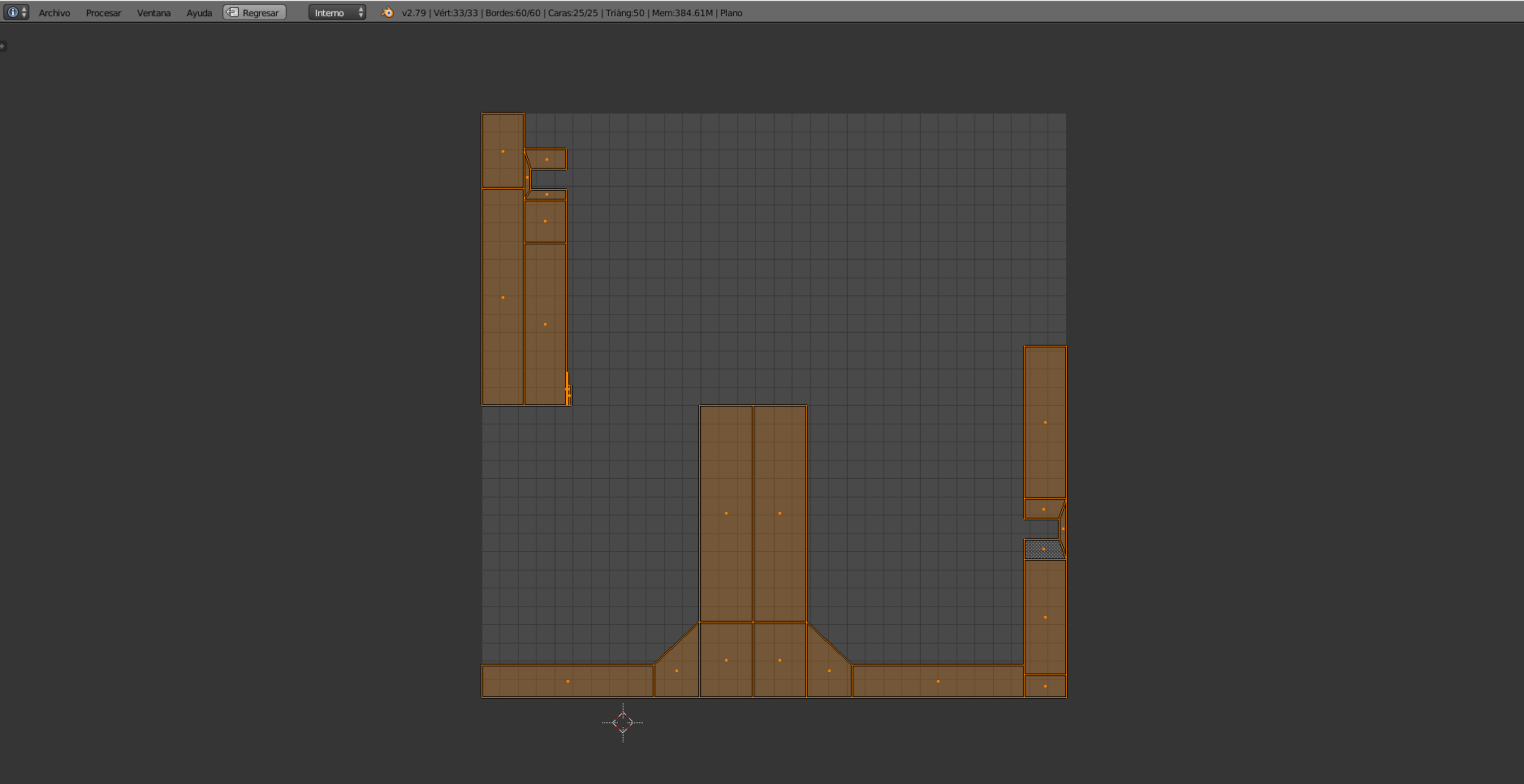Select the left tall center UV face
Image resolution: width=1524 pixels, height=784 pixels.
726,513
